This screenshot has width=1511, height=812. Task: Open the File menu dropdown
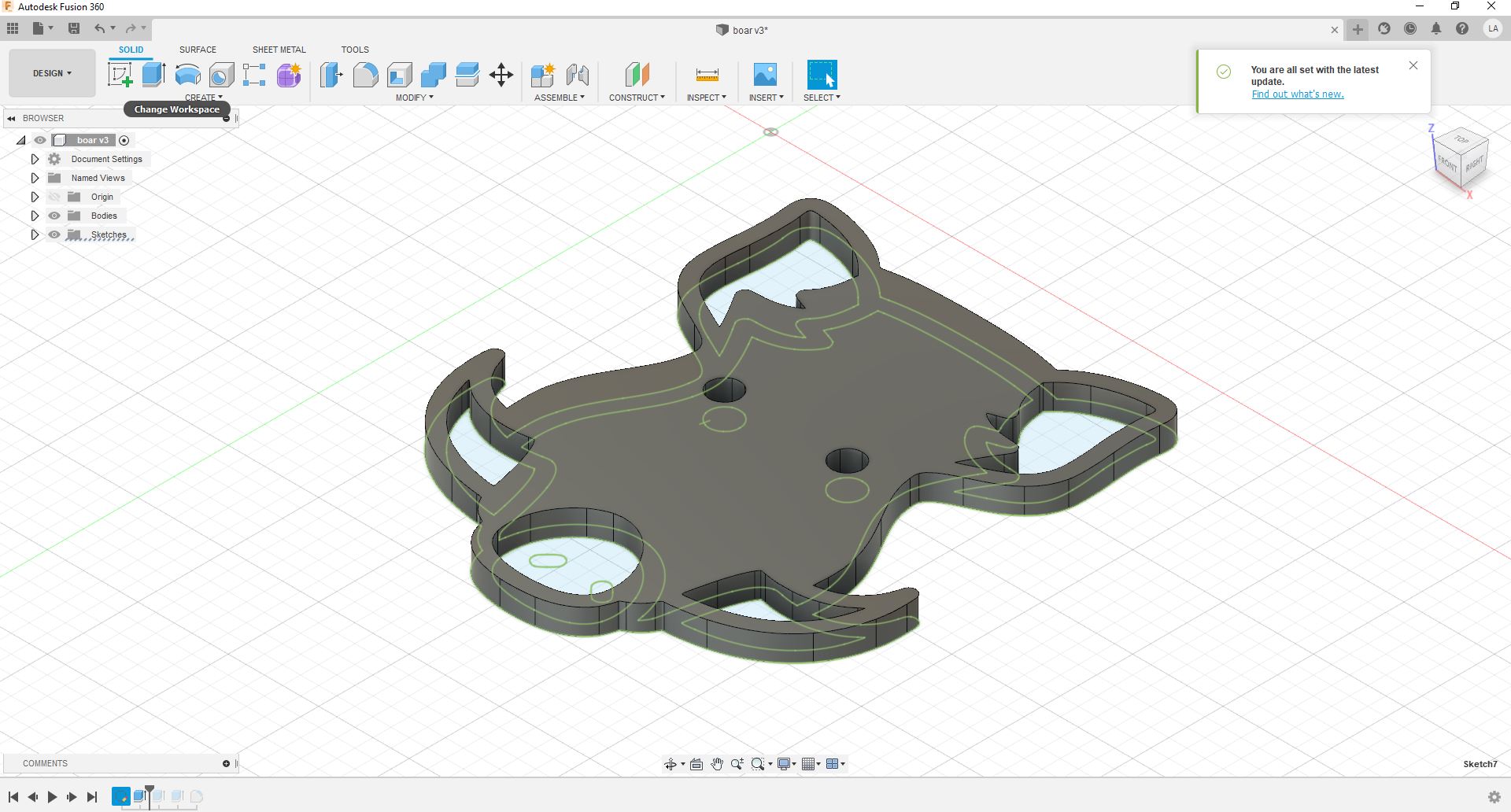(x=43, y=28)
